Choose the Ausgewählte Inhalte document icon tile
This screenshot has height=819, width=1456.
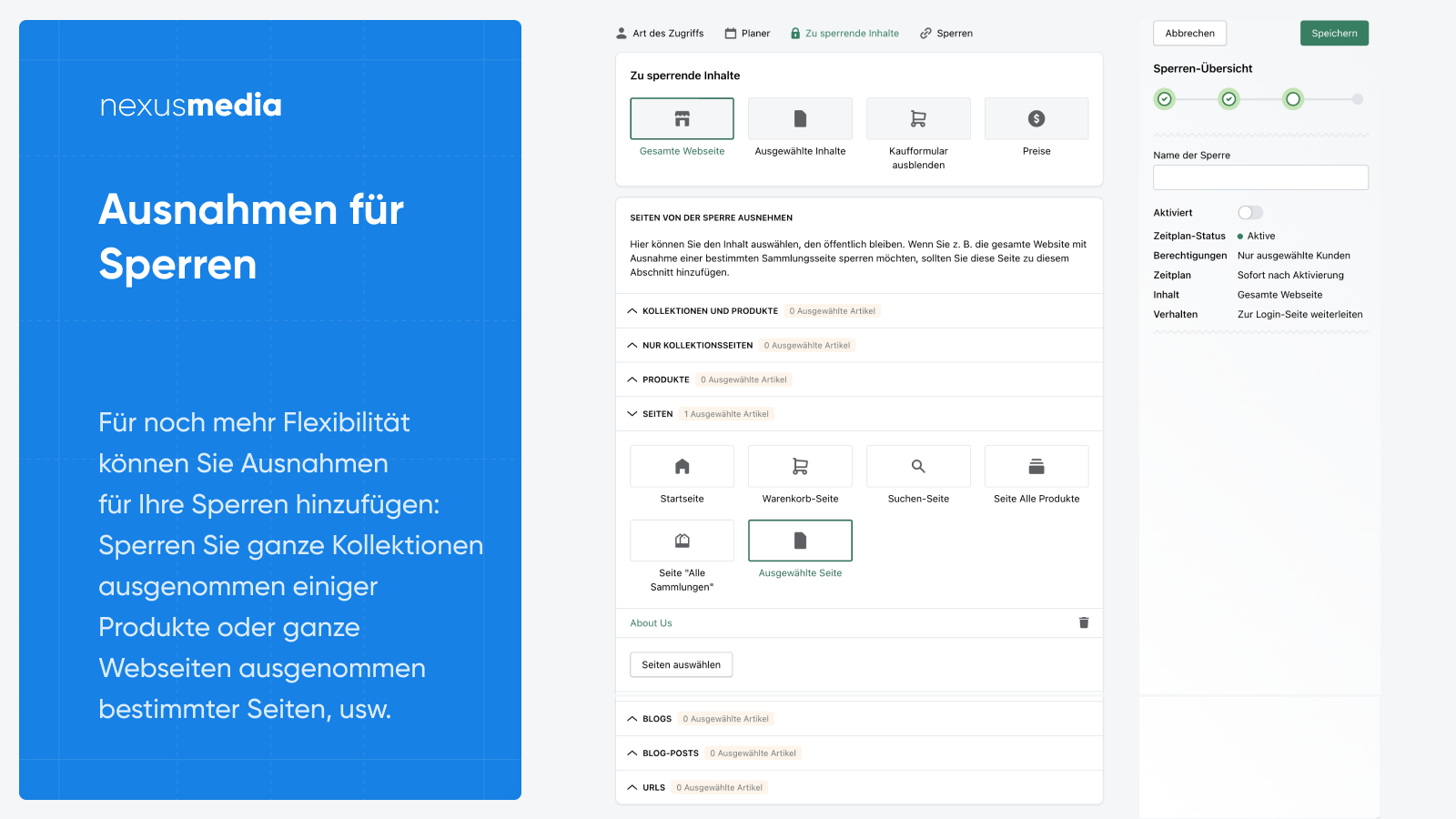point(800,118)
